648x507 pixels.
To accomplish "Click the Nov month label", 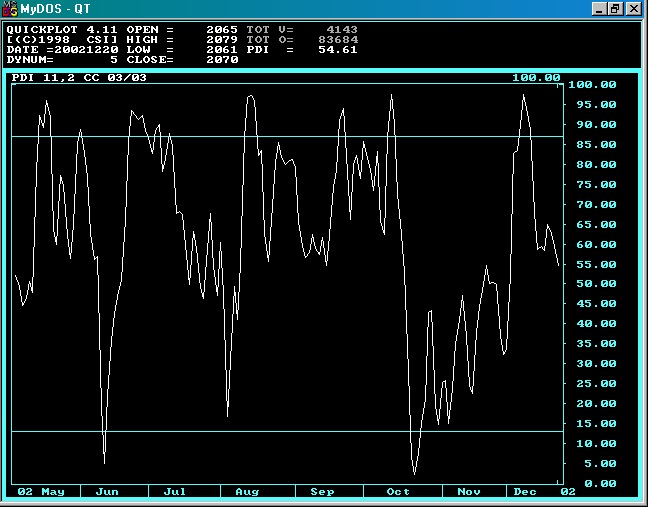I will click(x=469, y=492).
